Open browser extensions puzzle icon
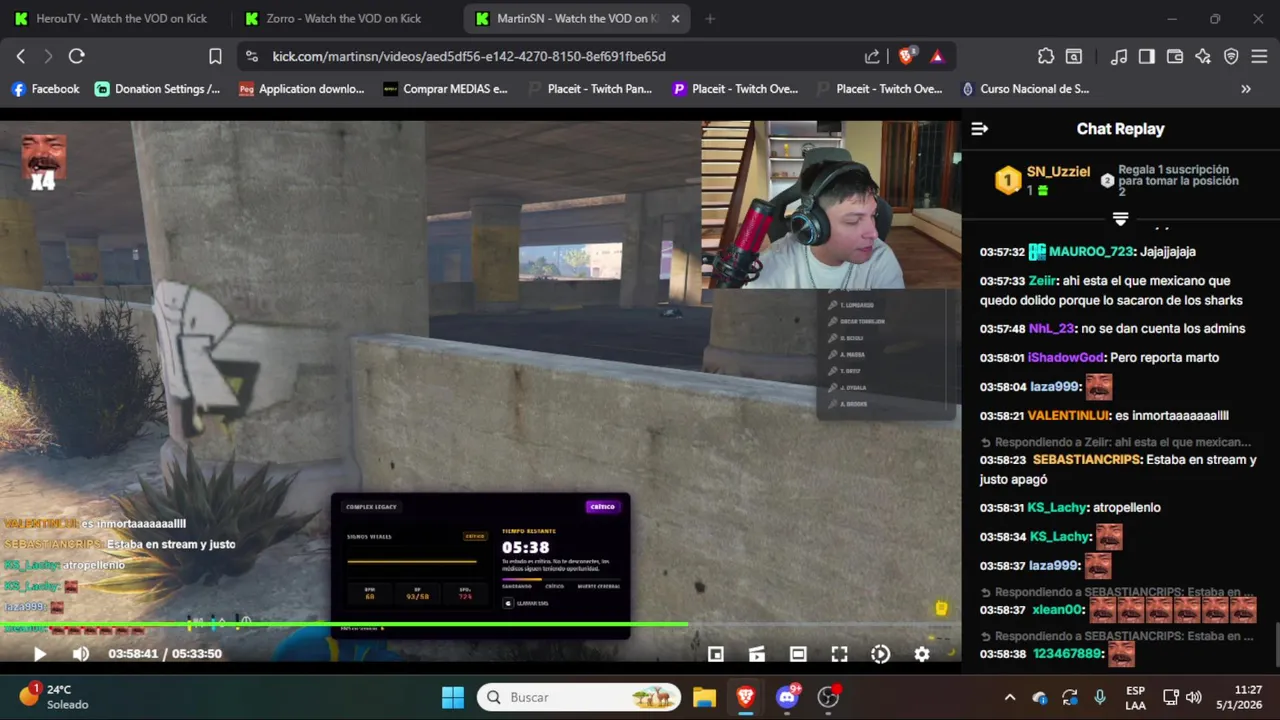The image size is (1280, 720). coord(1045,56)
